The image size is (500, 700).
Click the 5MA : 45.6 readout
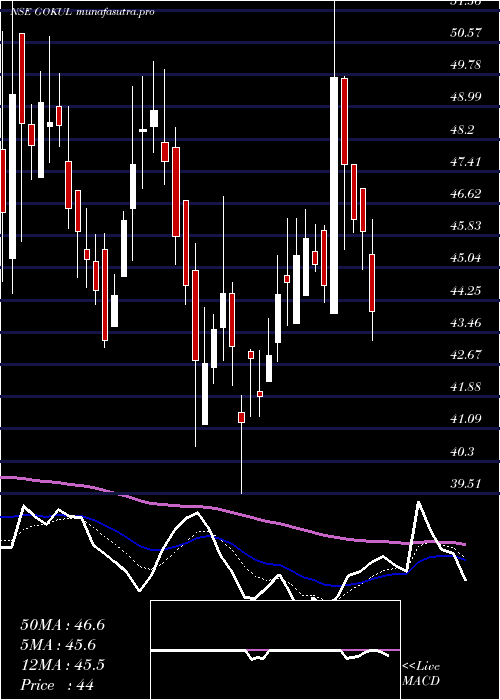pyautogui.click(x=58, y=645)
